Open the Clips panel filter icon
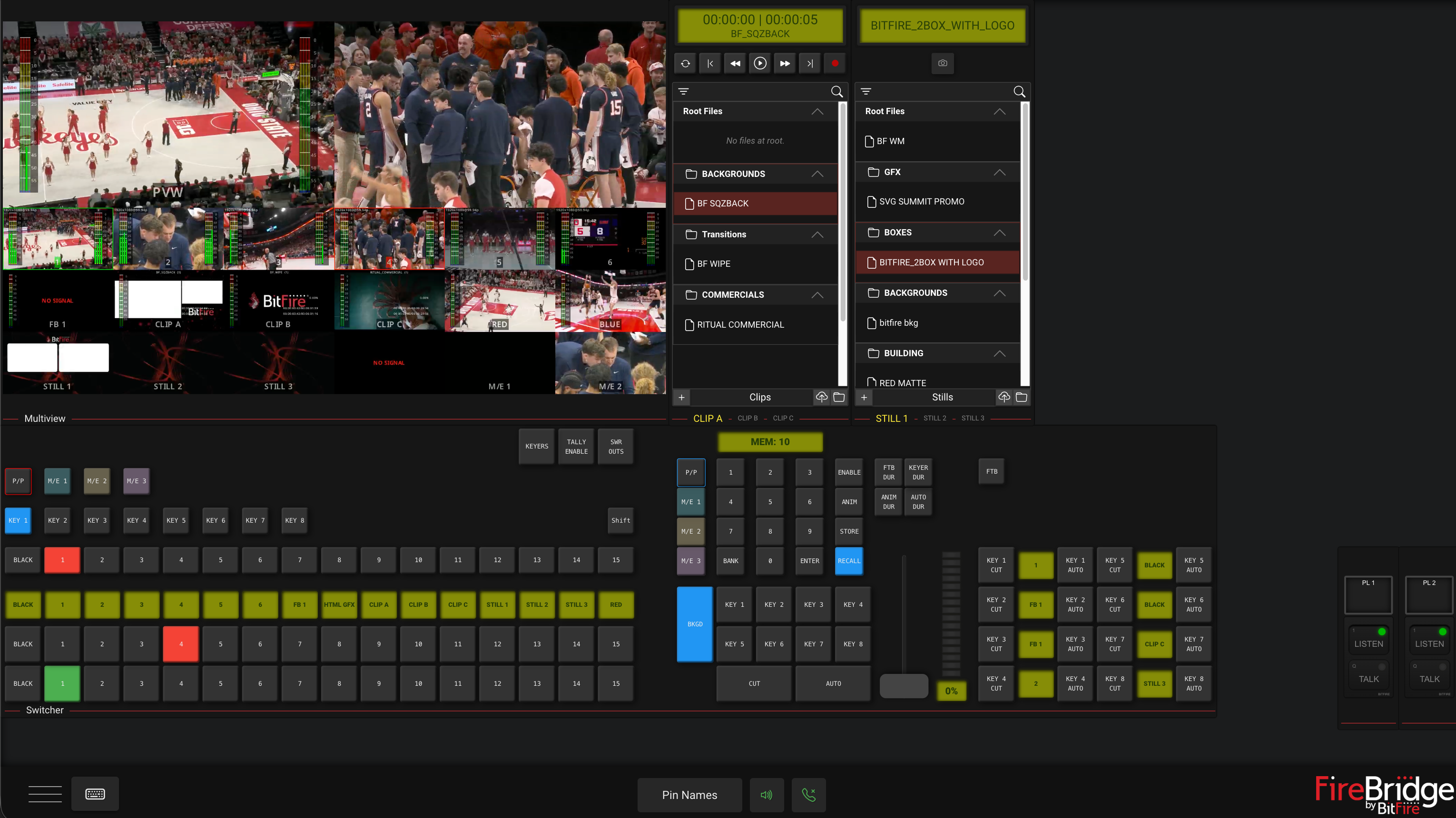 pyautogui.click(x=683, y=91)
